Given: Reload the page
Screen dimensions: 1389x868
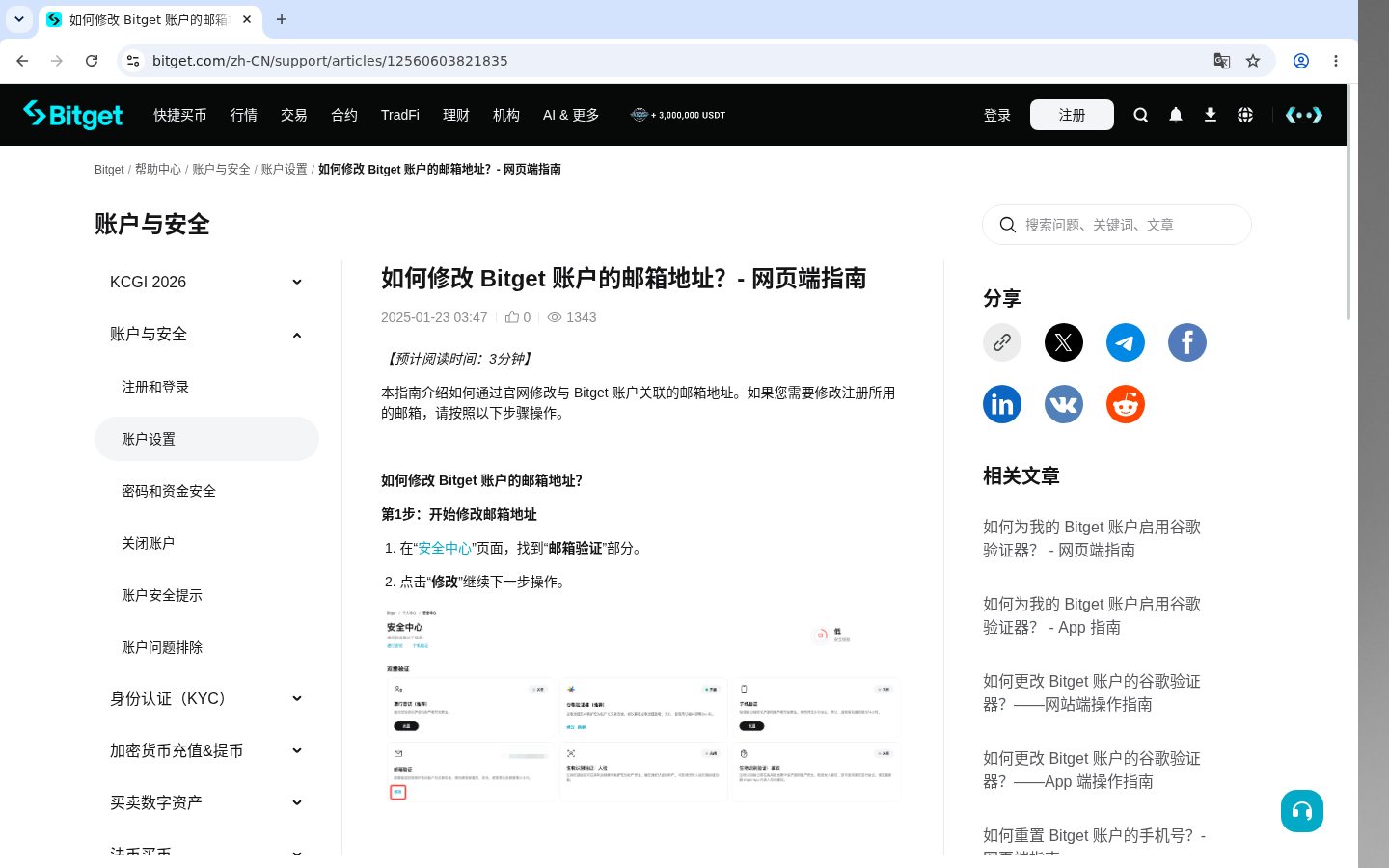Looking at the screenshot, I should pos(92,61).
